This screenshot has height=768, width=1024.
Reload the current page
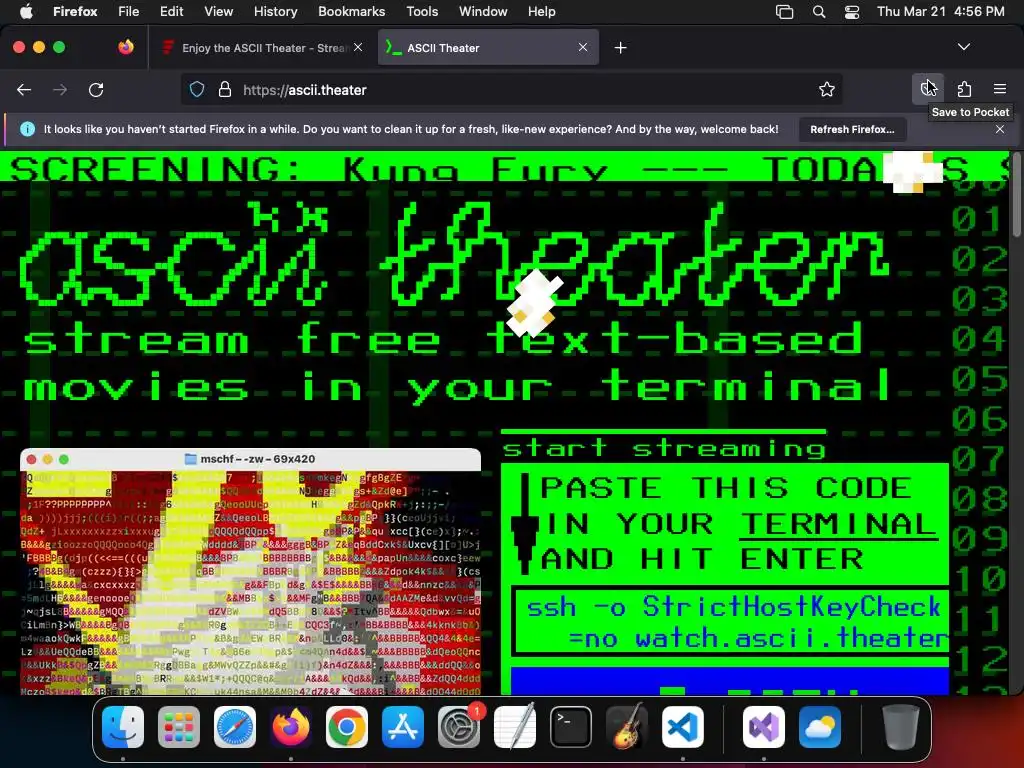(96, 89)
